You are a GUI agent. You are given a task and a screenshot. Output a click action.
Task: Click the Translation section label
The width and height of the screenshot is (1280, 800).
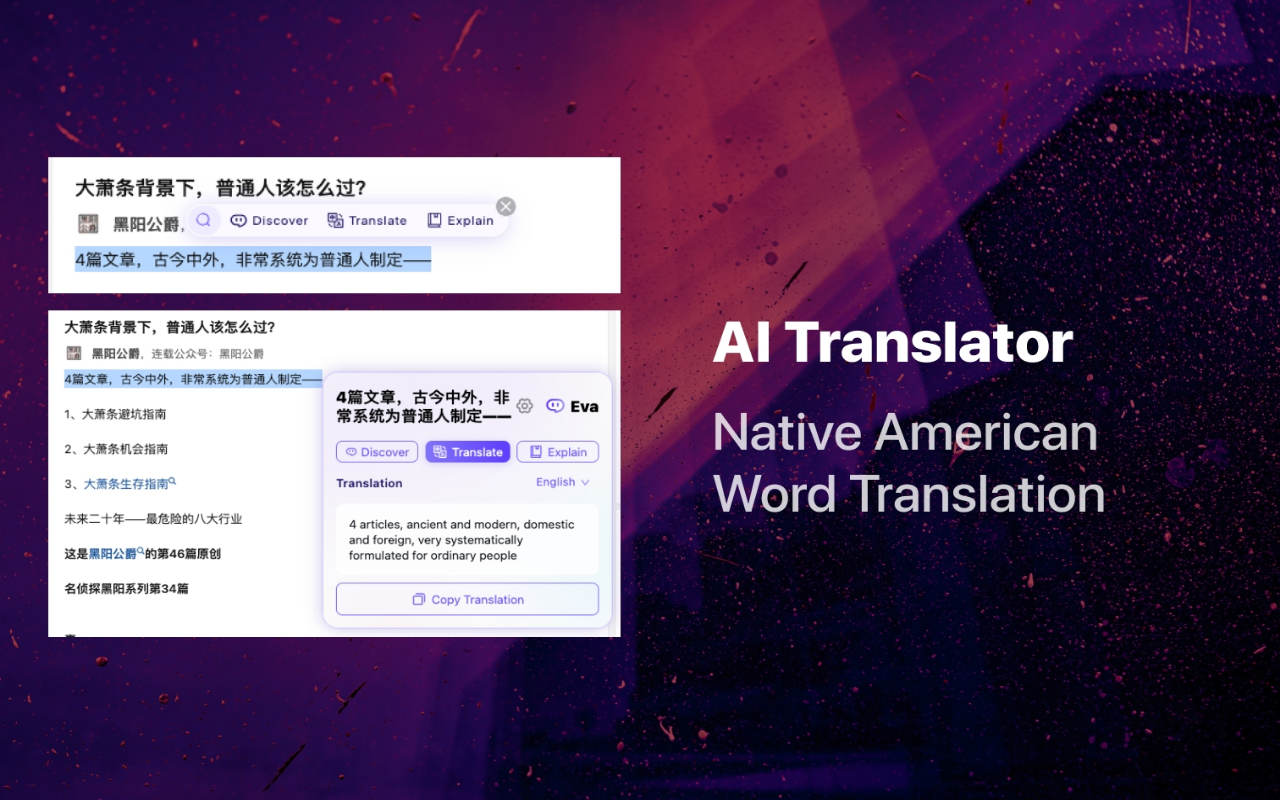point(369,483)
